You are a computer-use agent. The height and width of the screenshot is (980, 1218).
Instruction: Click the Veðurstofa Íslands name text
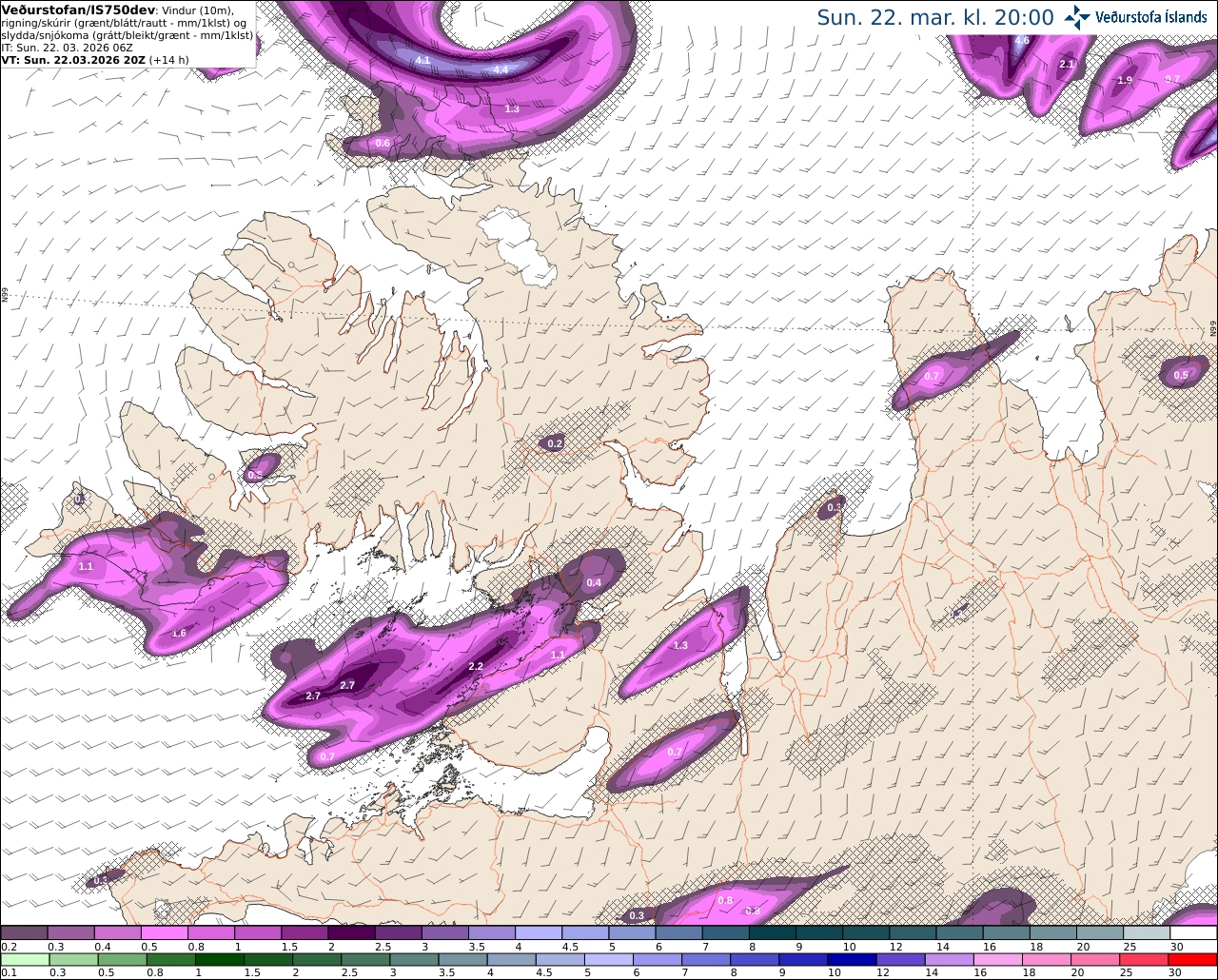tap(1151, 17)
